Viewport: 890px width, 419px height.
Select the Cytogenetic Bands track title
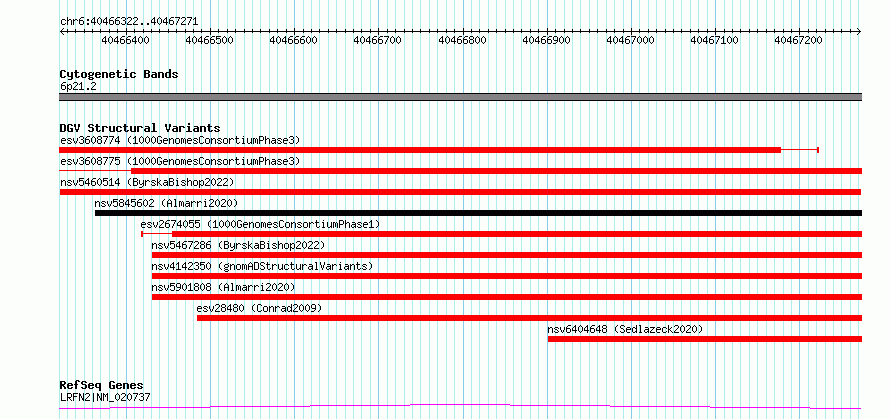pos(119,74)
